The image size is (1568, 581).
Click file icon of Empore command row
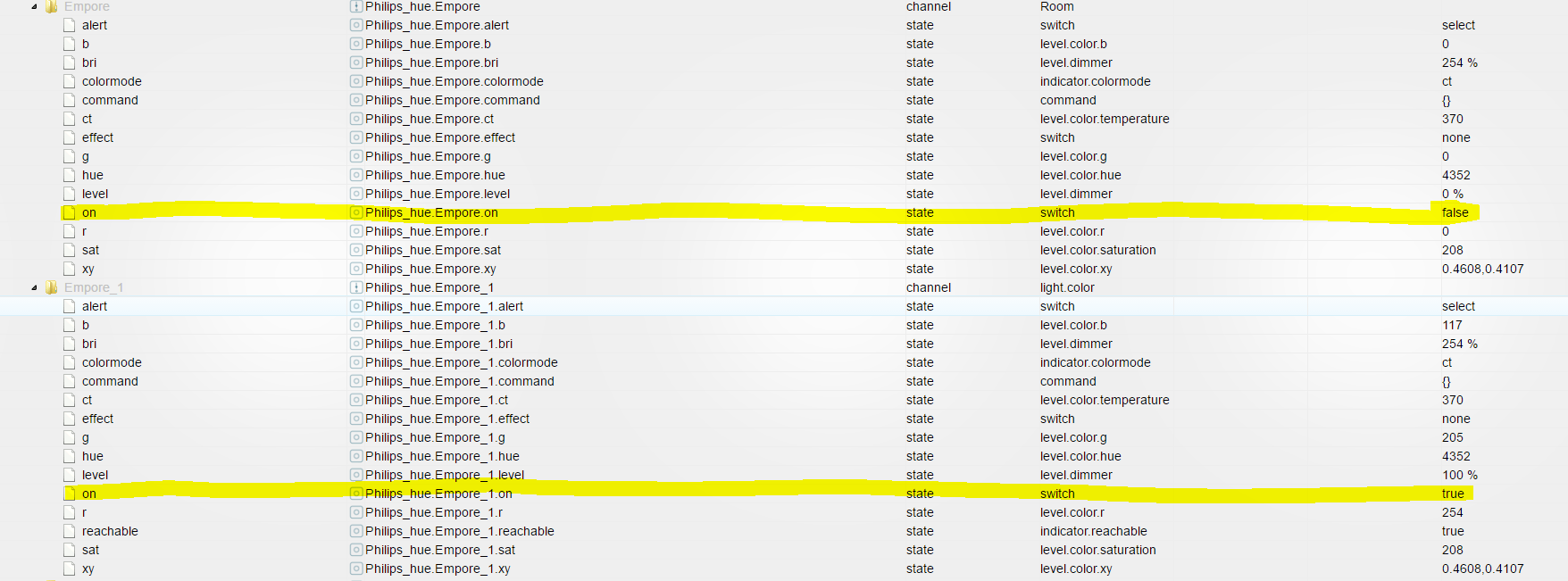(x=70, y=100)
